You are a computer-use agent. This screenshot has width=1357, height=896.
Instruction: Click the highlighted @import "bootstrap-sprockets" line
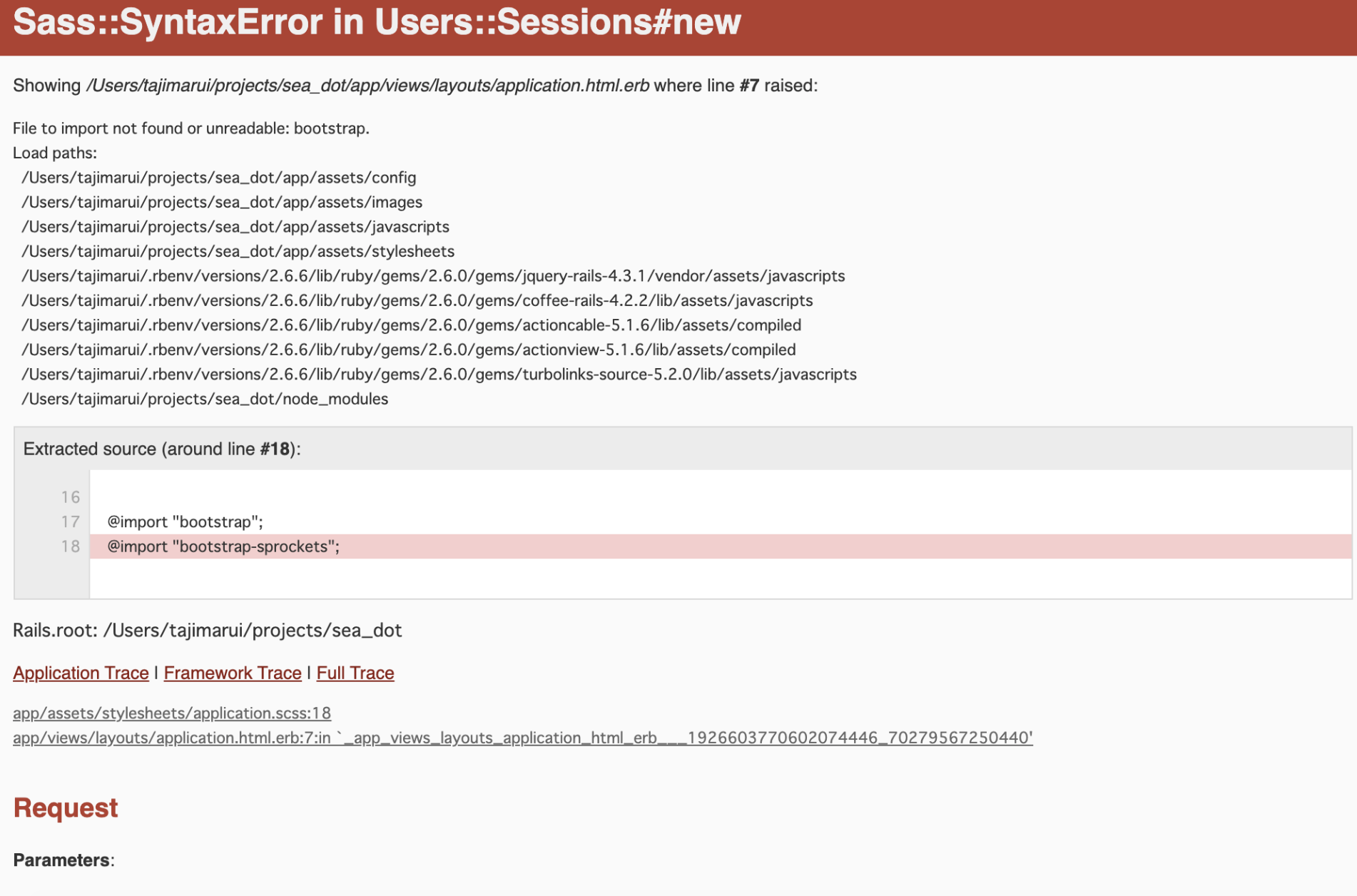(721, 546)
